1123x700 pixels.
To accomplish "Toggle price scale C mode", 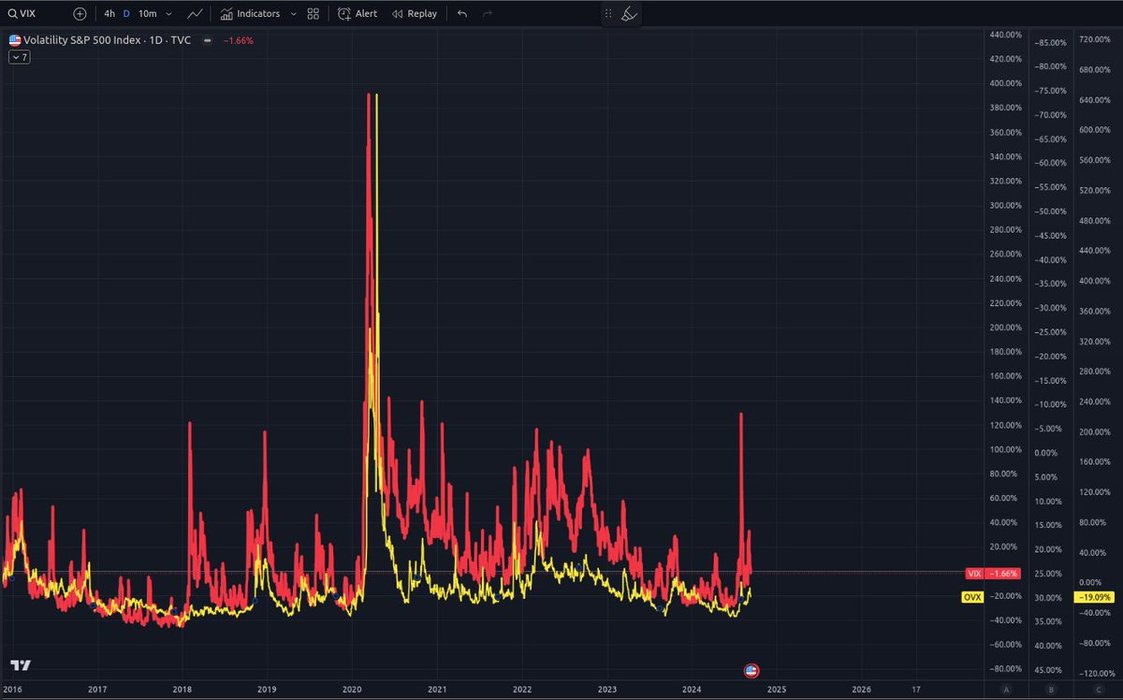I will pyautogui.click(x=1098, y=690).
